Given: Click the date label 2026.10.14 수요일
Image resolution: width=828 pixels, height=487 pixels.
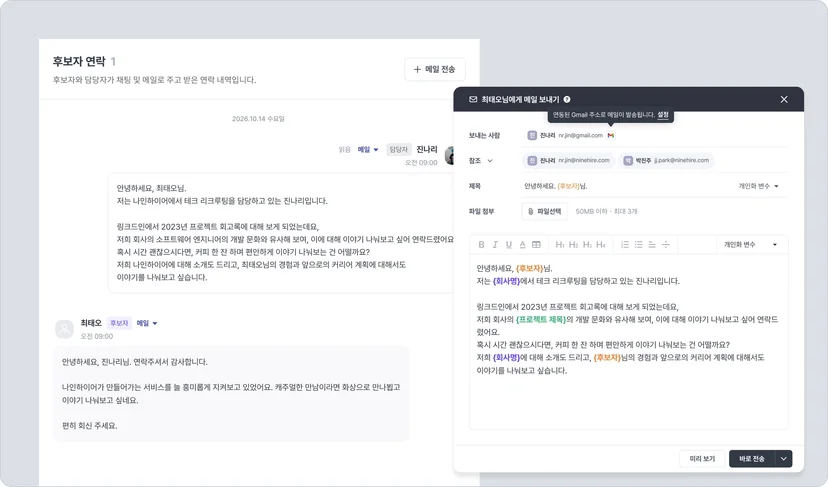Looking at the screenshot, I should click(258, 119).
